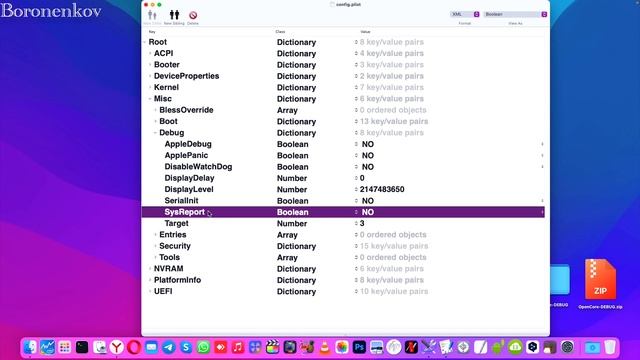The image size is (640, 360).
Task: Expand the BlessOverride array row
Action: tap(156, 110)
